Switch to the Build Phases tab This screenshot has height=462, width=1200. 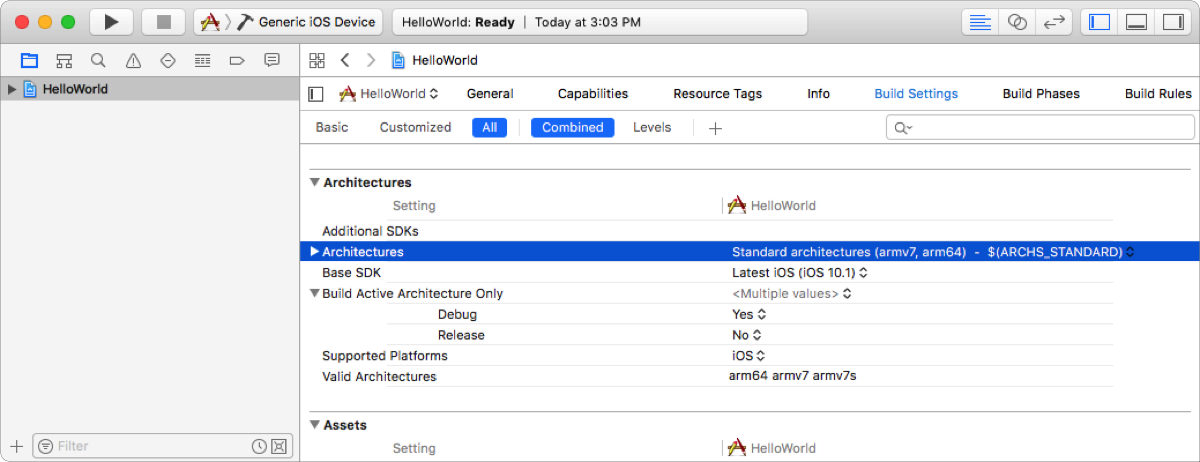click(x=1040, y=94)
